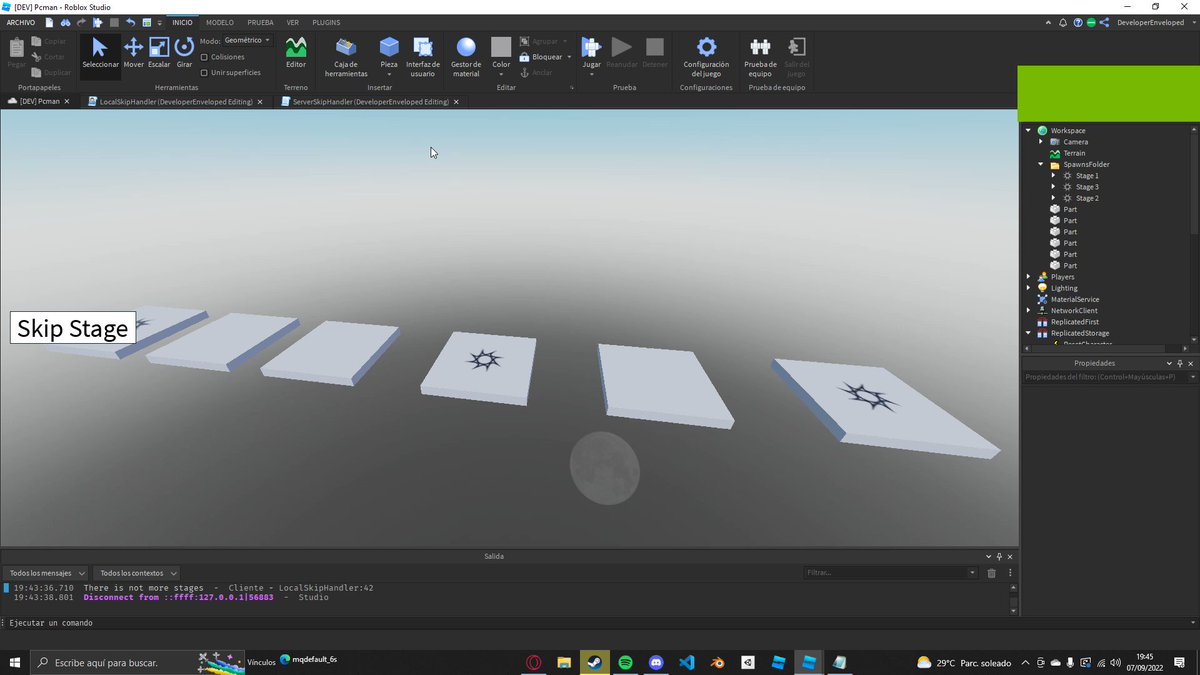1200x675 pixels.
Task: Collapse the SpawnsFolder node
Action: 1041,165
